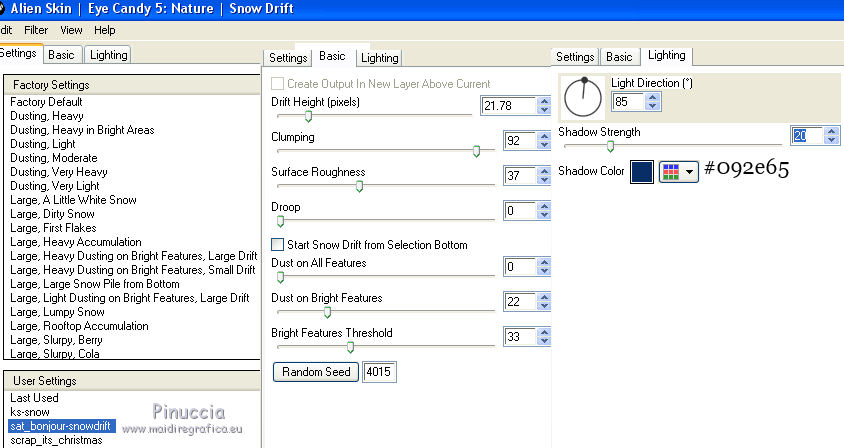This screenshot has height=448, width=844.
Task: Click the Clumping value field 92
Action: (x=520, y=141)
